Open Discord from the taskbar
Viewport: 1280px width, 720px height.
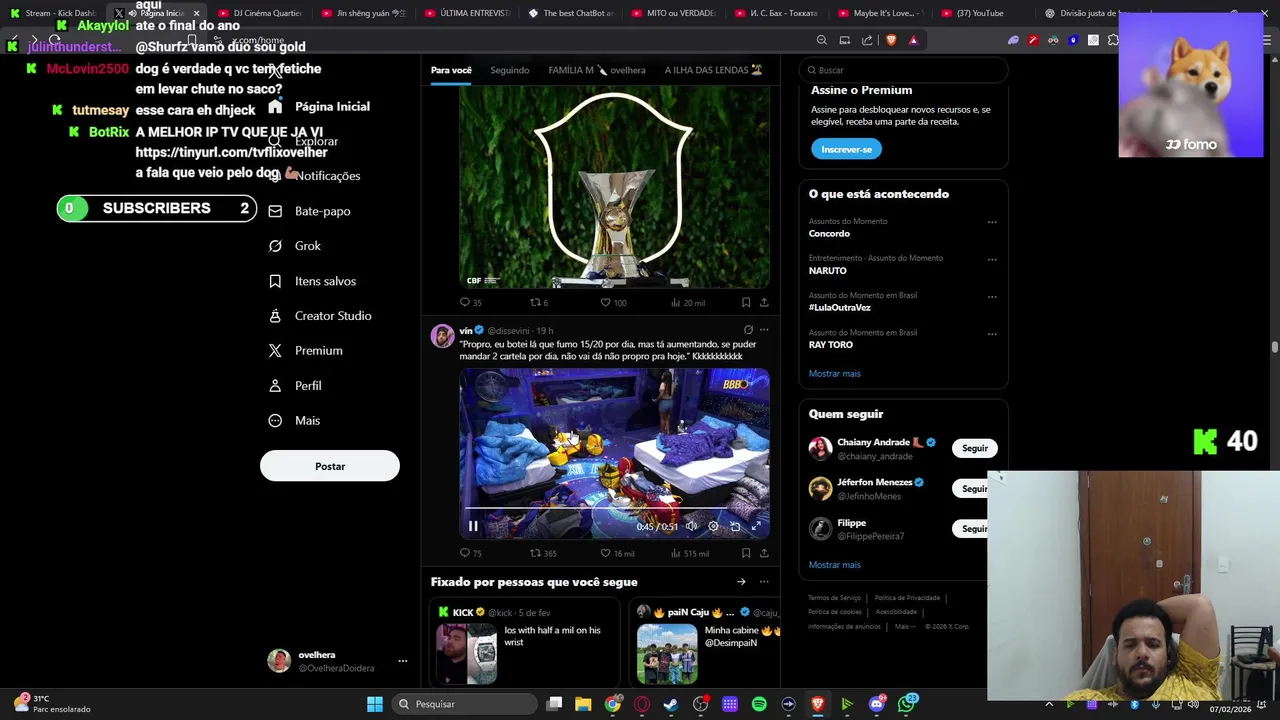[878, 704]
